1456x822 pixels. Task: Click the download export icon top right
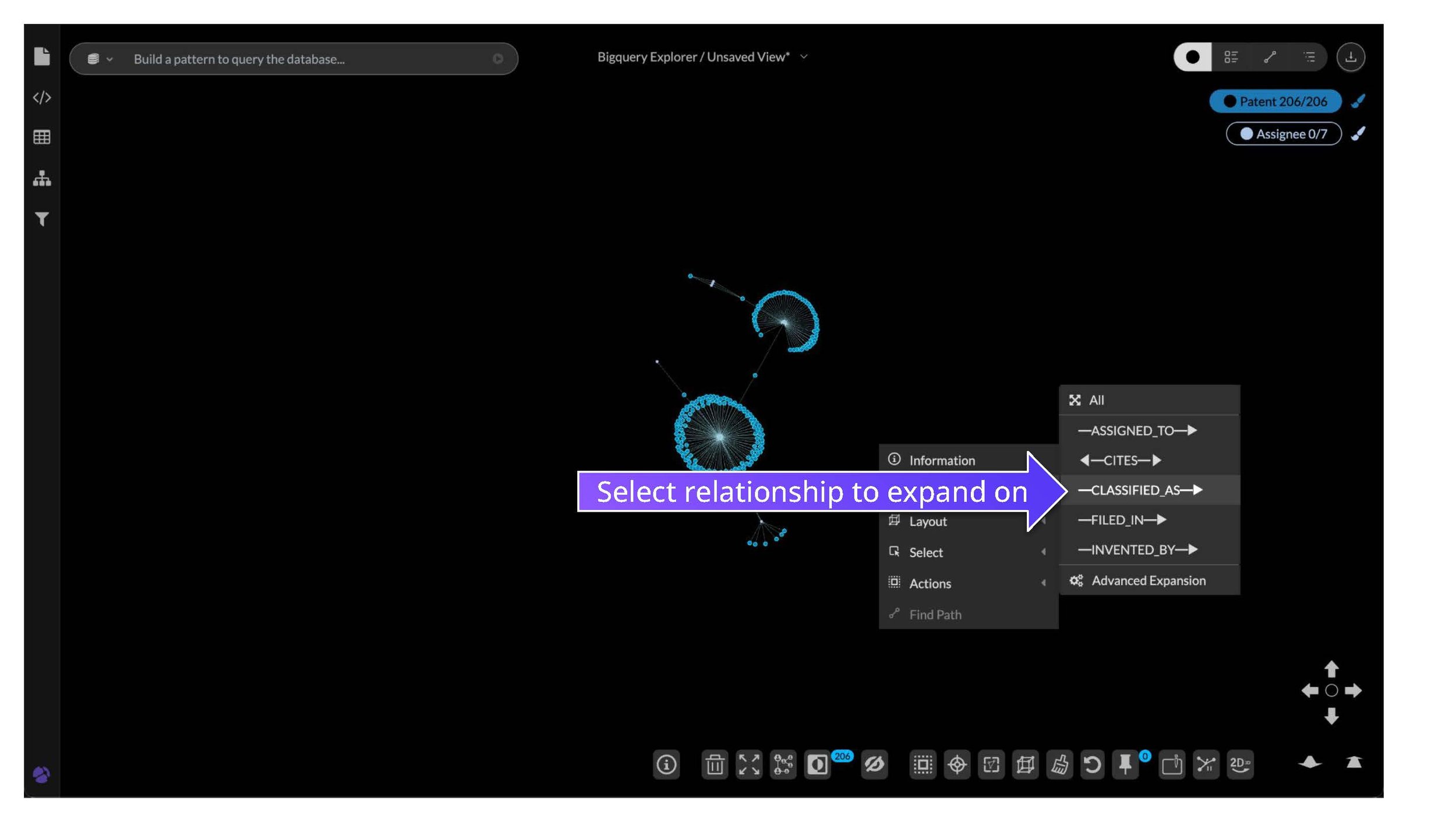pyautogui.click(x=1350, y=57)
